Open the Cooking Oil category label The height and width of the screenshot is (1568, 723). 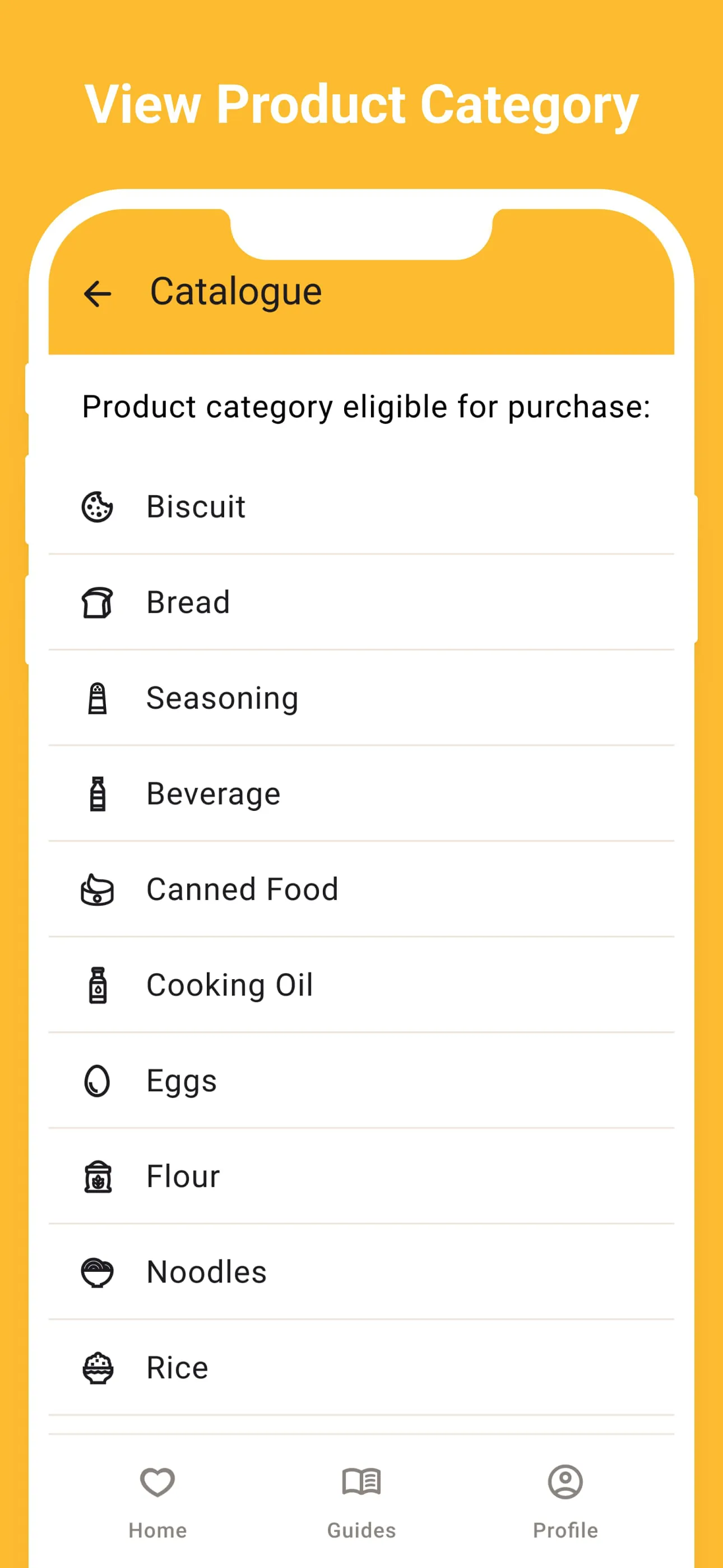230,985
